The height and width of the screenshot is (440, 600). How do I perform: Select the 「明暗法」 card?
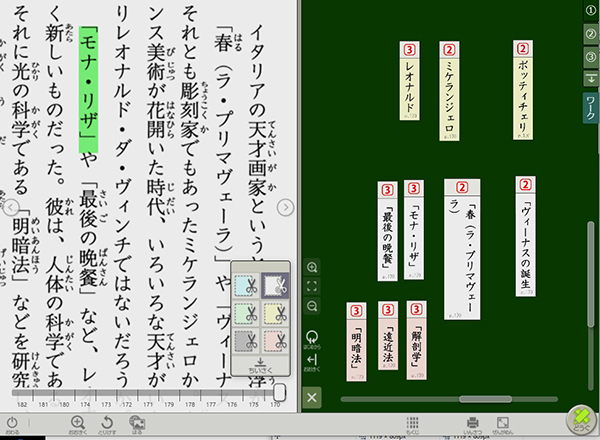click(x=356, y=341)
